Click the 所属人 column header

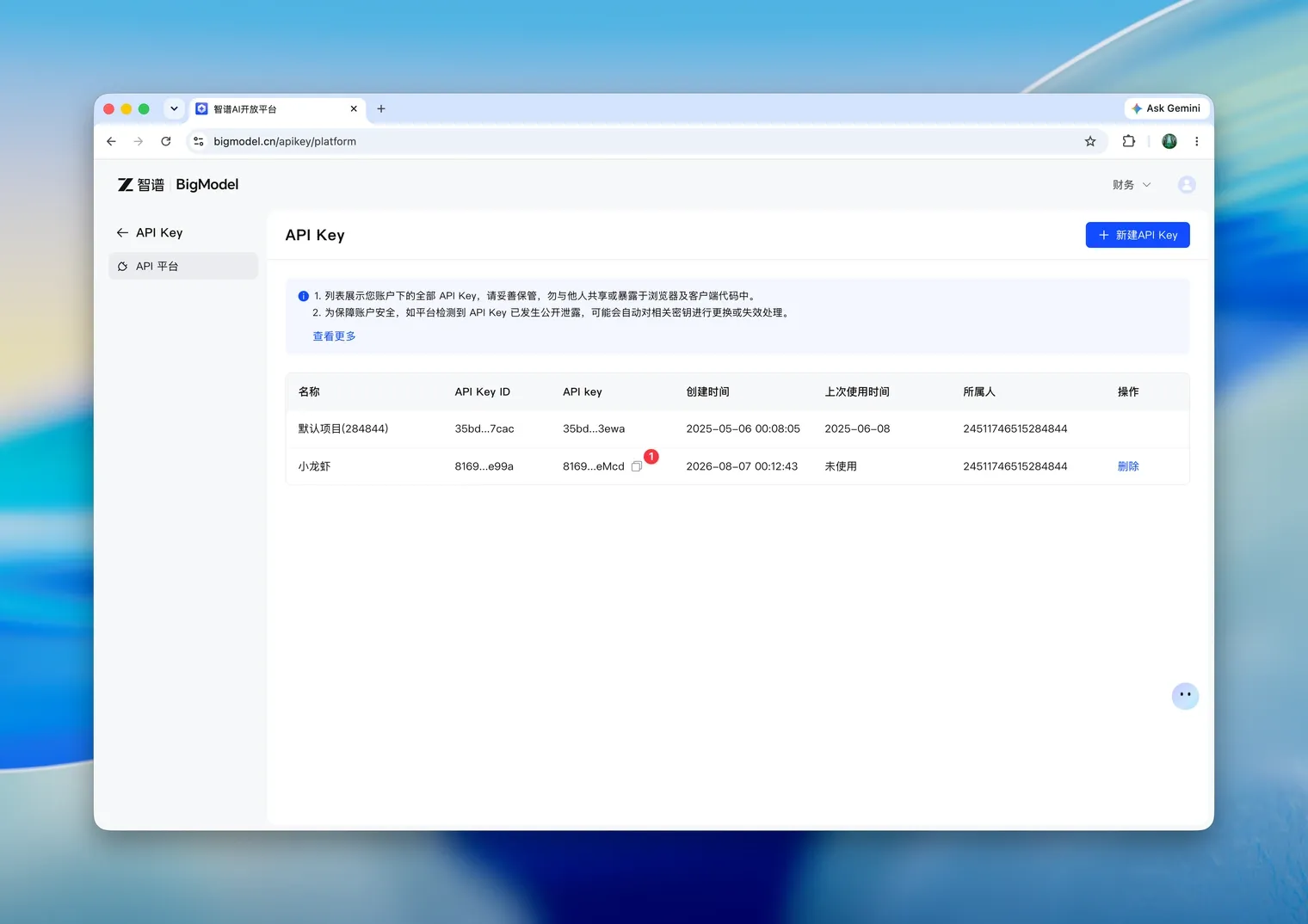979,391
